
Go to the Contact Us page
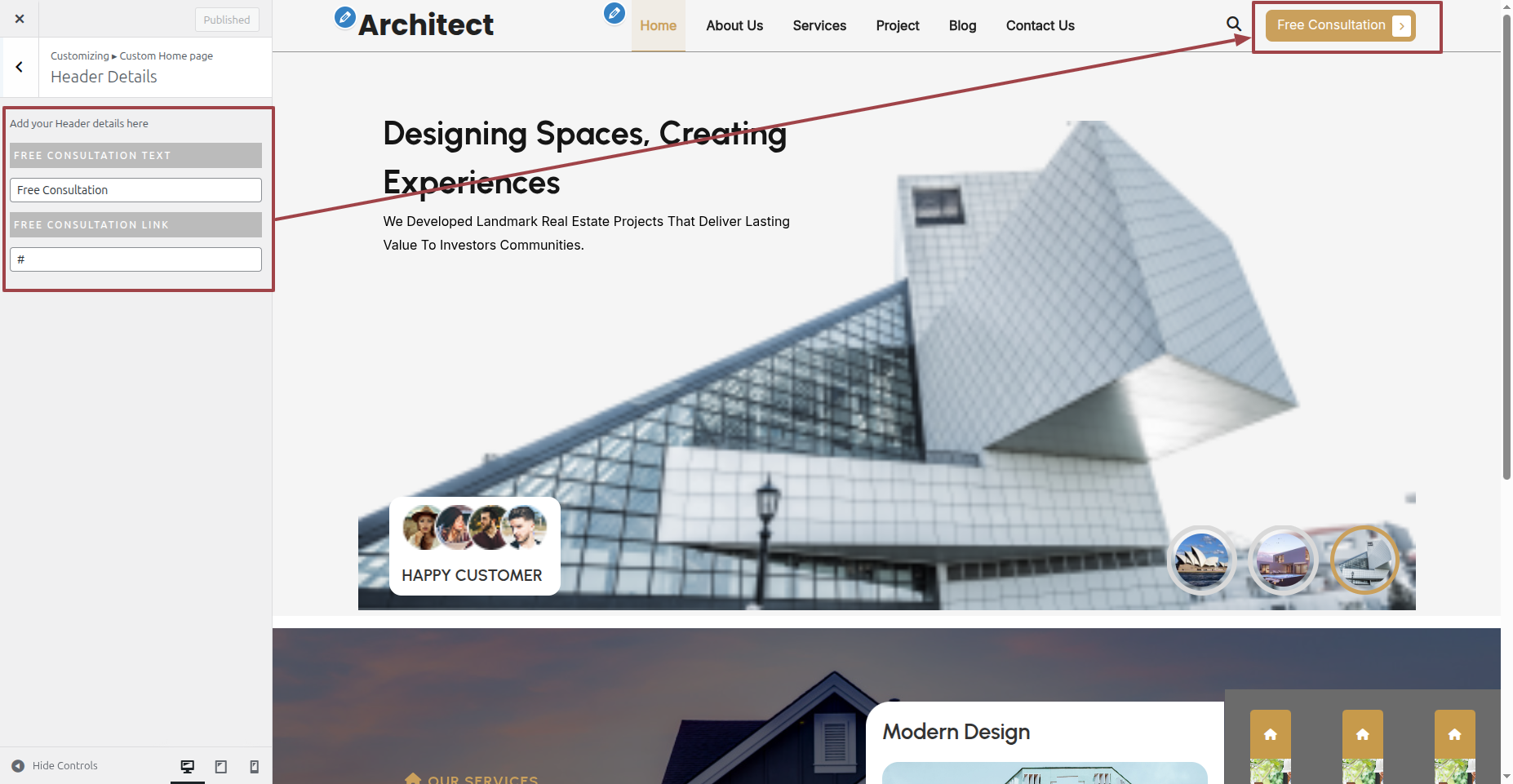(x=1040, y=25)
